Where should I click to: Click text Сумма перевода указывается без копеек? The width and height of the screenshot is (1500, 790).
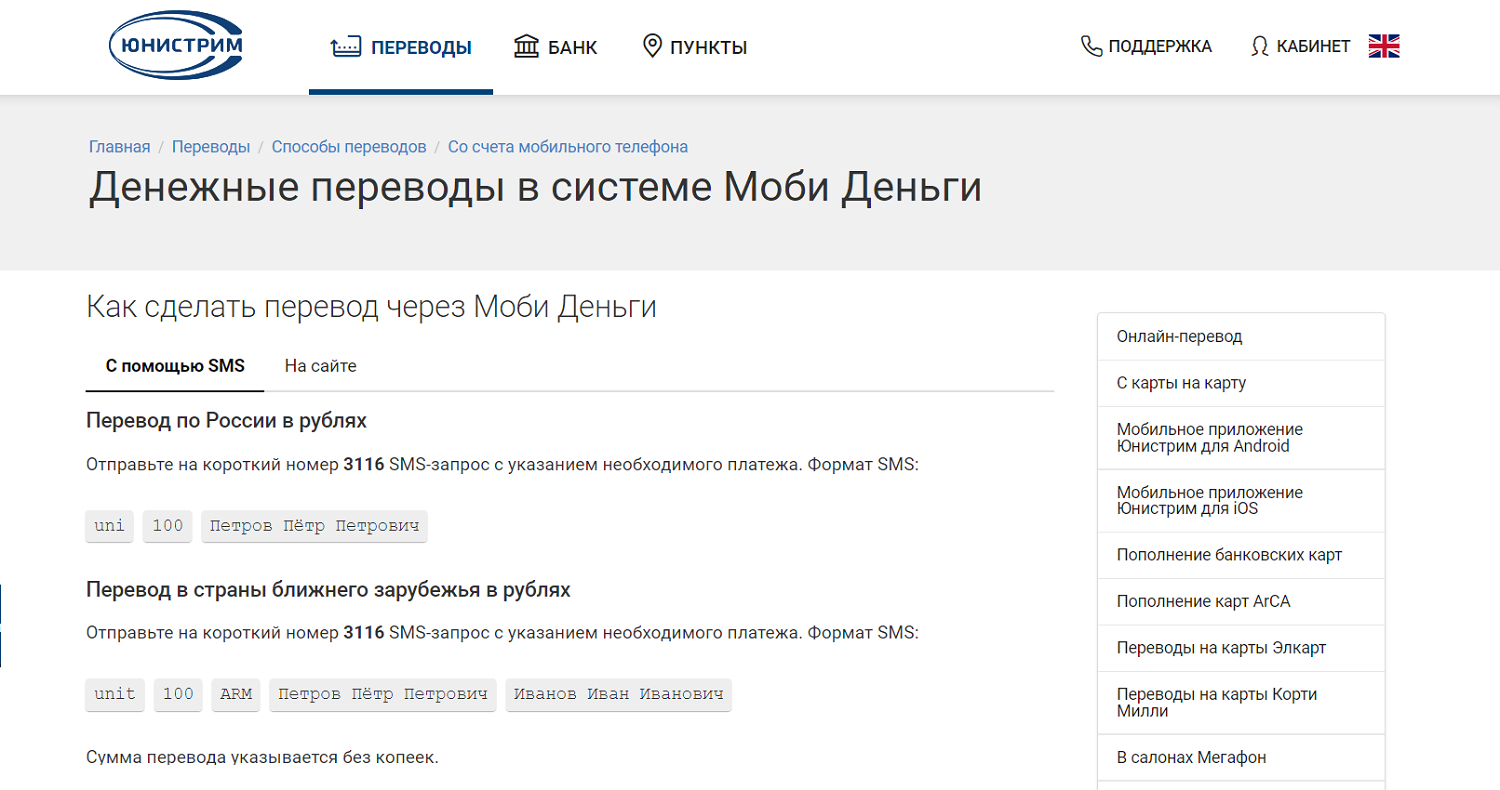pos(263,757)
